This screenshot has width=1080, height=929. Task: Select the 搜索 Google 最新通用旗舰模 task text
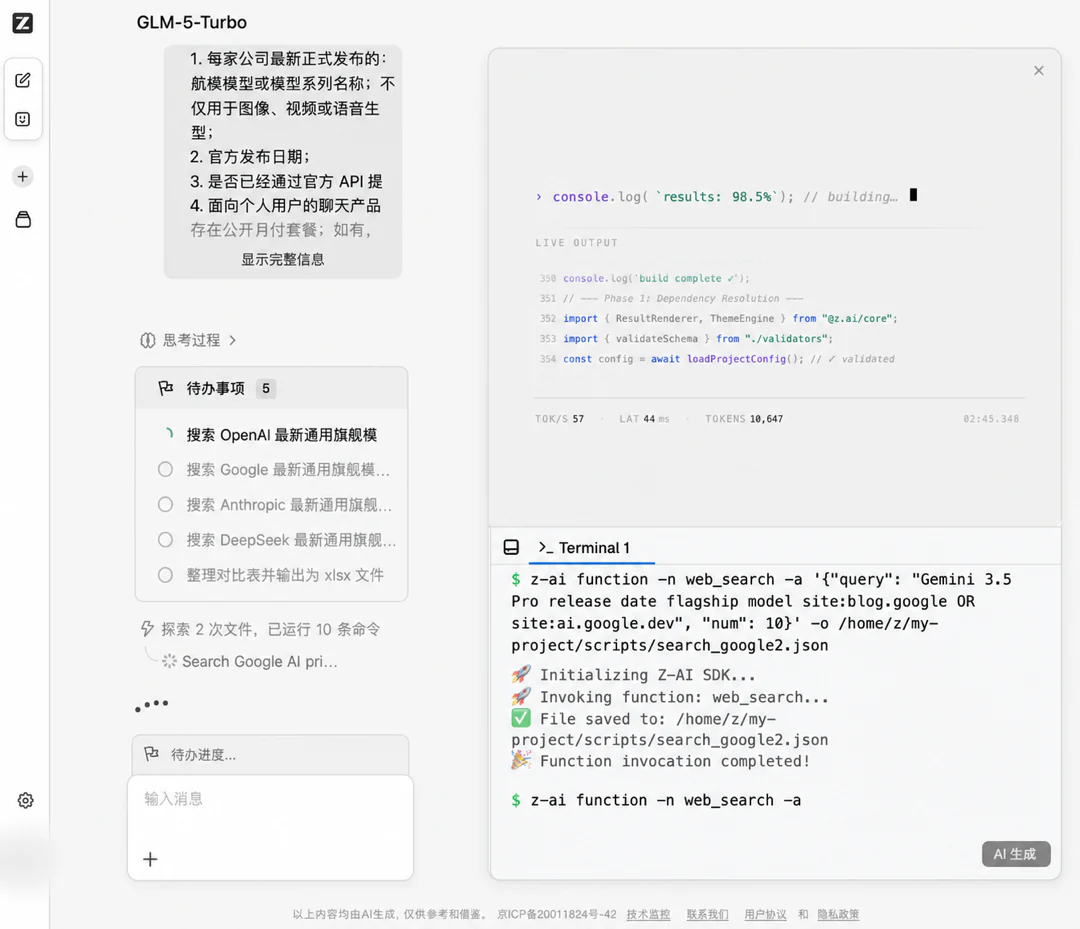(x=288, y=470)
